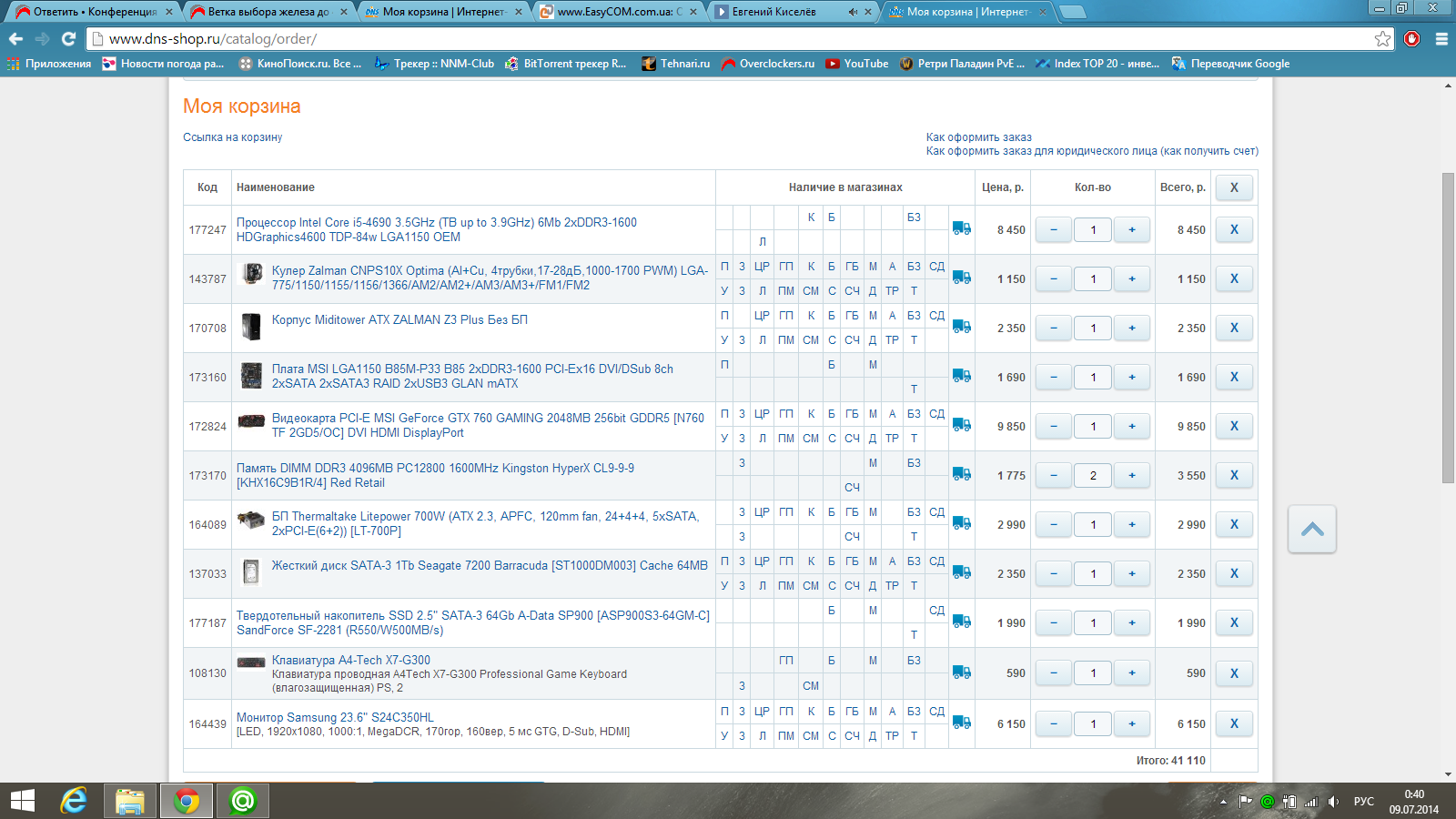The image size is (1456, 819).
Task: Open the A-Data SP900 SSD product link
Action: click(x=473, y=622)
